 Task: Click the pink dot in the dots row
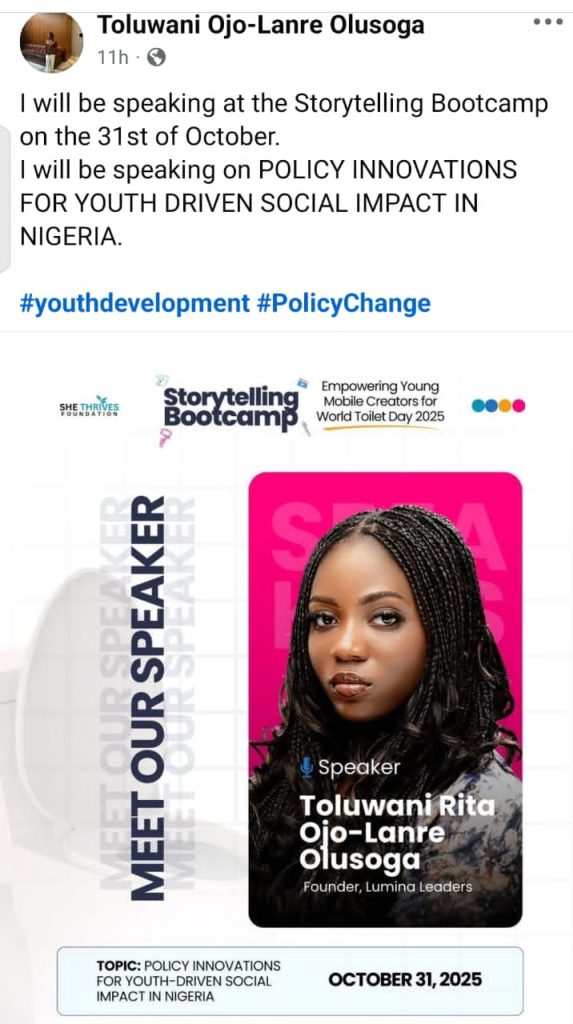tap(519, 406)
